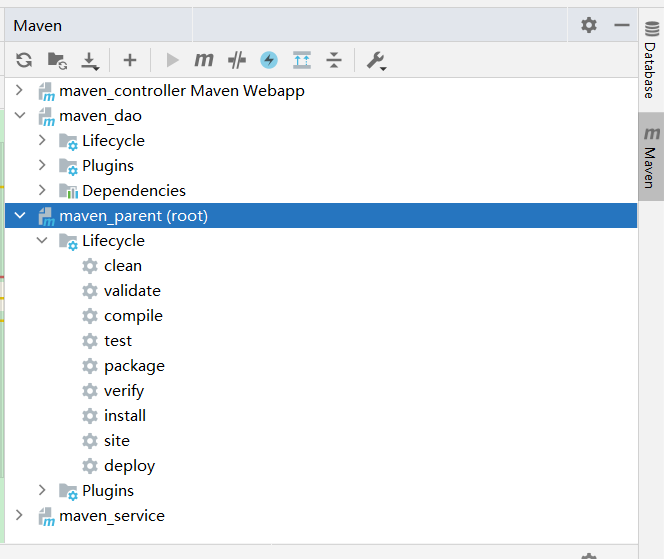Run Maven build play icon

(x=172, y=60)
